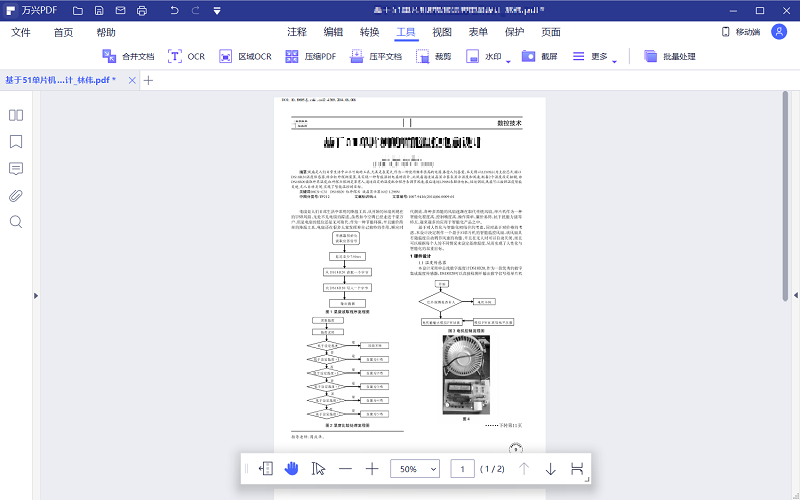Click the print icon in title bar
Screen dimensions: 800x500
[141, 10]
